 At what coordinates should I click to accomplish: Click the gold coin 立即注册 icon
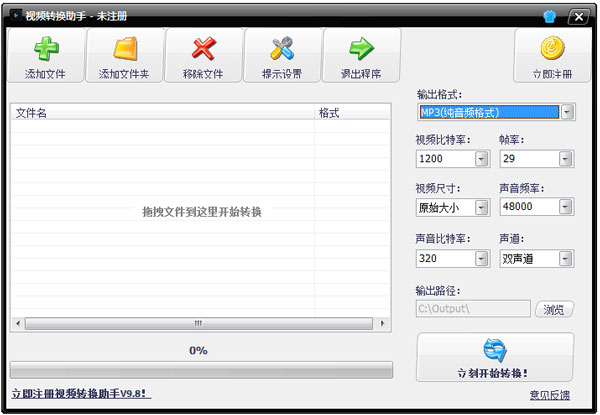[552, 48]
